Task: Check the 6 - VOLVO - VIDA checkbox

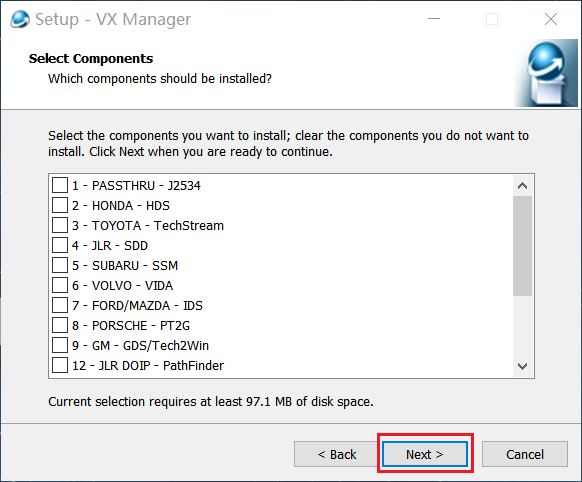Action: (x=60, y=285)
